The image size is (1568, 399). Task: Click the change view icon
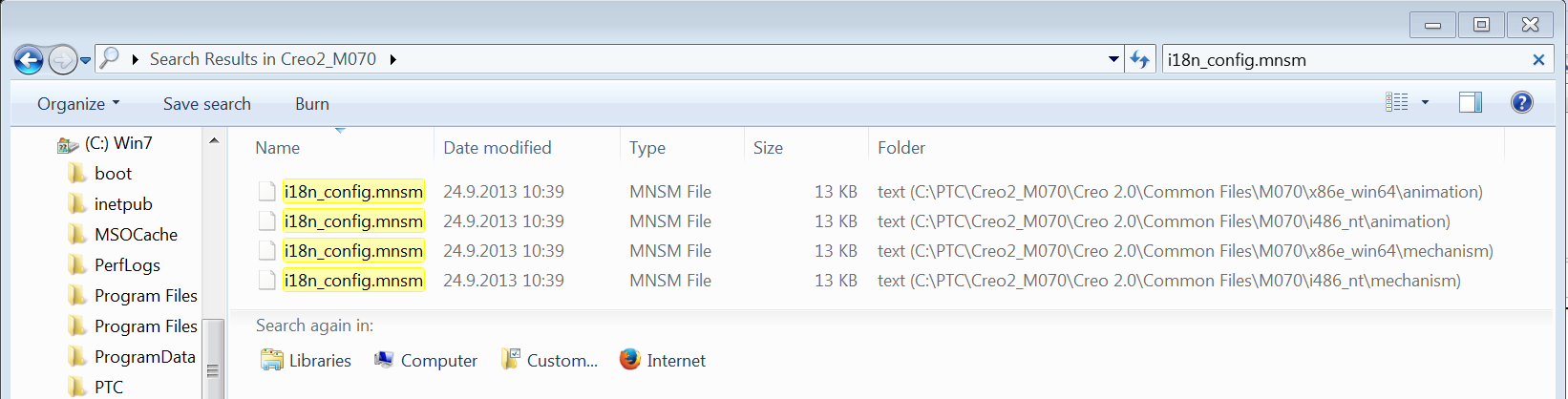[x=1397, y=102]
